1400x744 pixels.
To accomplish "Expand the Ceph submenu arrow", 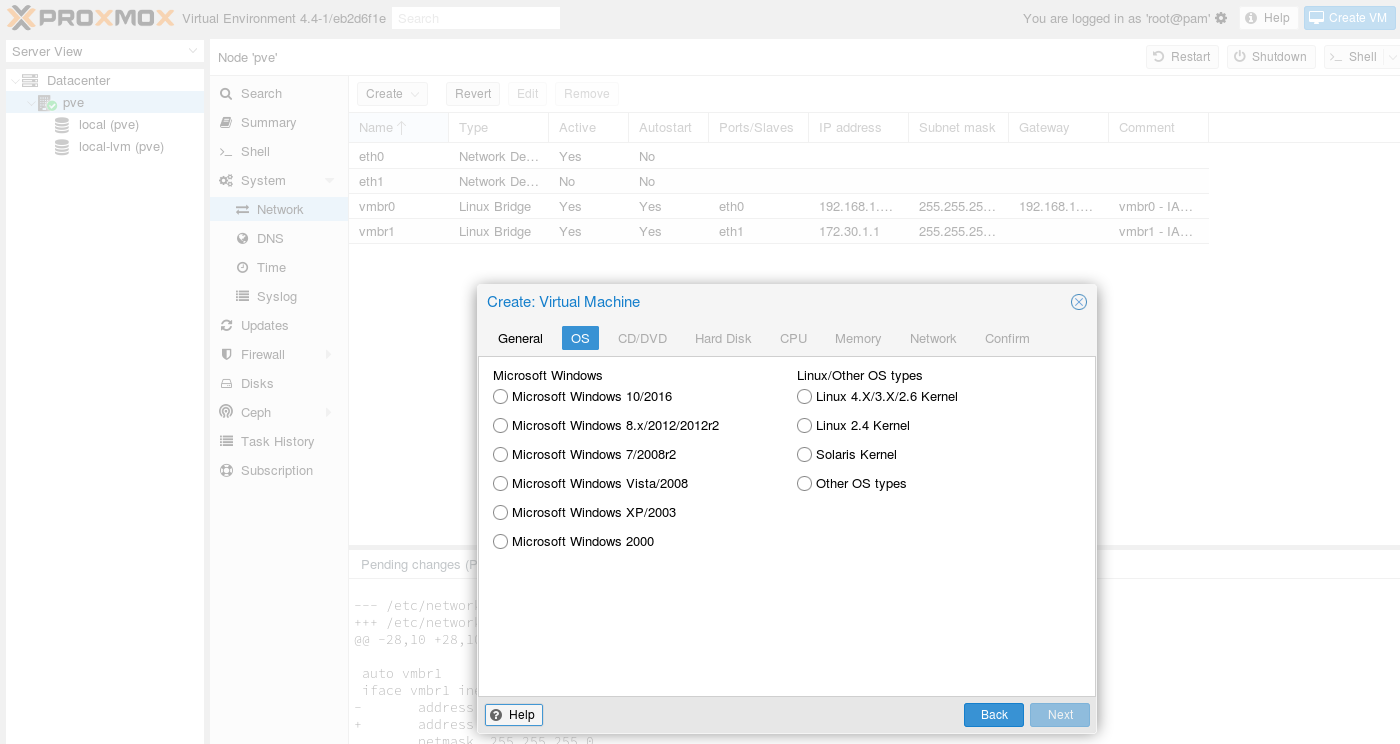I will [329, 413].
